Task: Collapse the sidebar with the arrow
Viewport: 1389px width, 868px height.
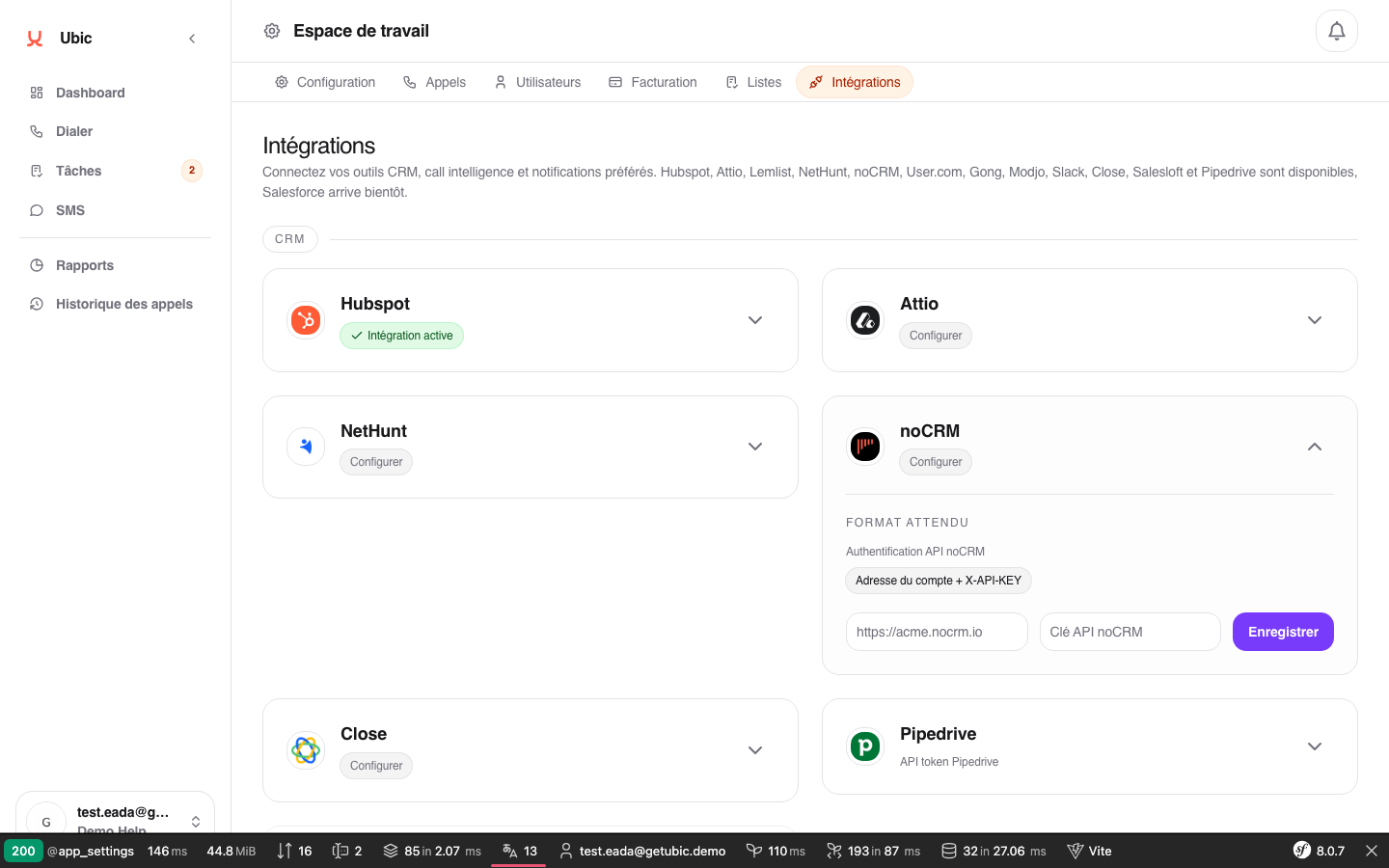Action: (192, 39)
